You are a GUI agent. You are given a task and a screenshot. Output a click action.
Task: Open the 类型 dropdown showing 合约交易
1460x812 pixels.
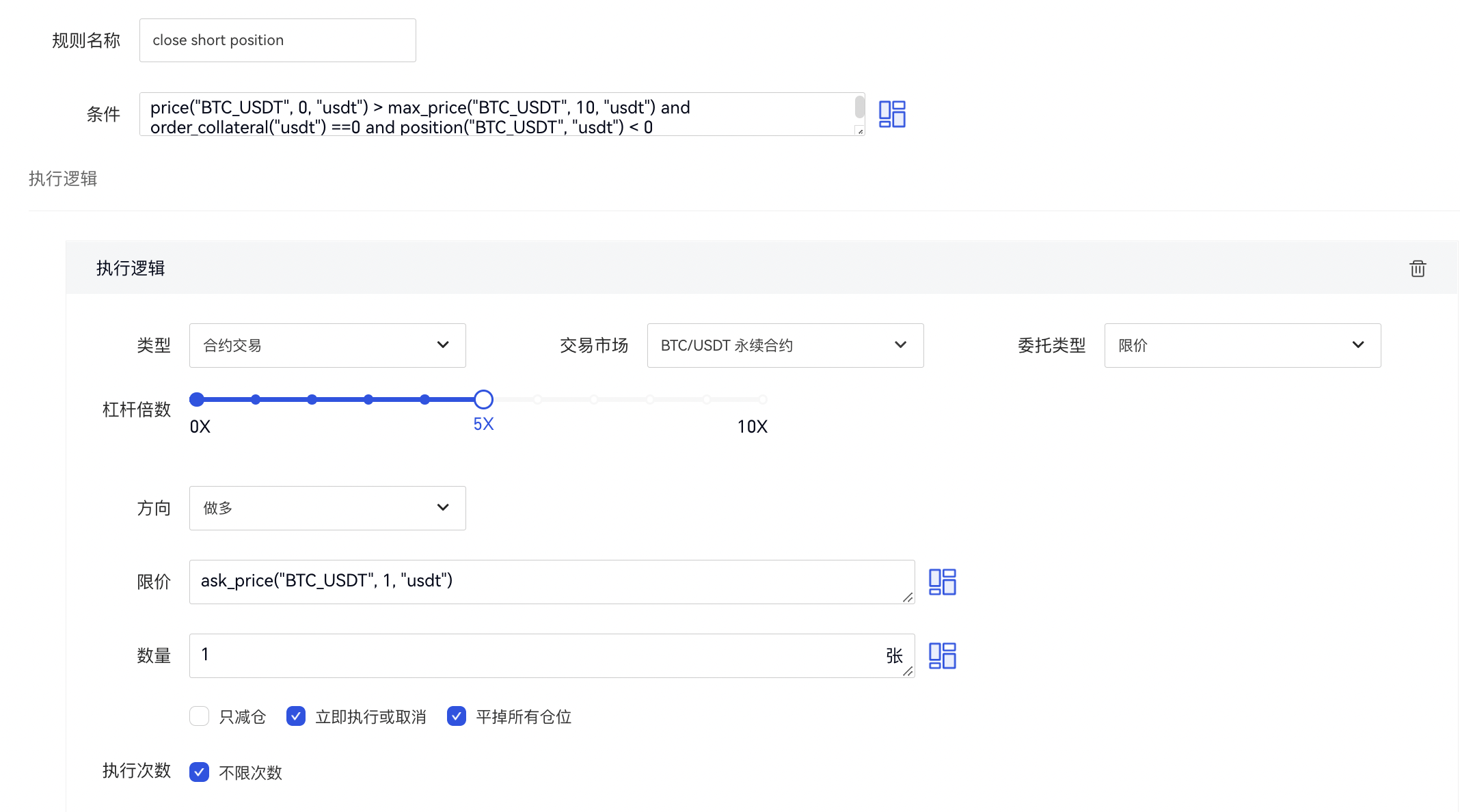[327, 345]
